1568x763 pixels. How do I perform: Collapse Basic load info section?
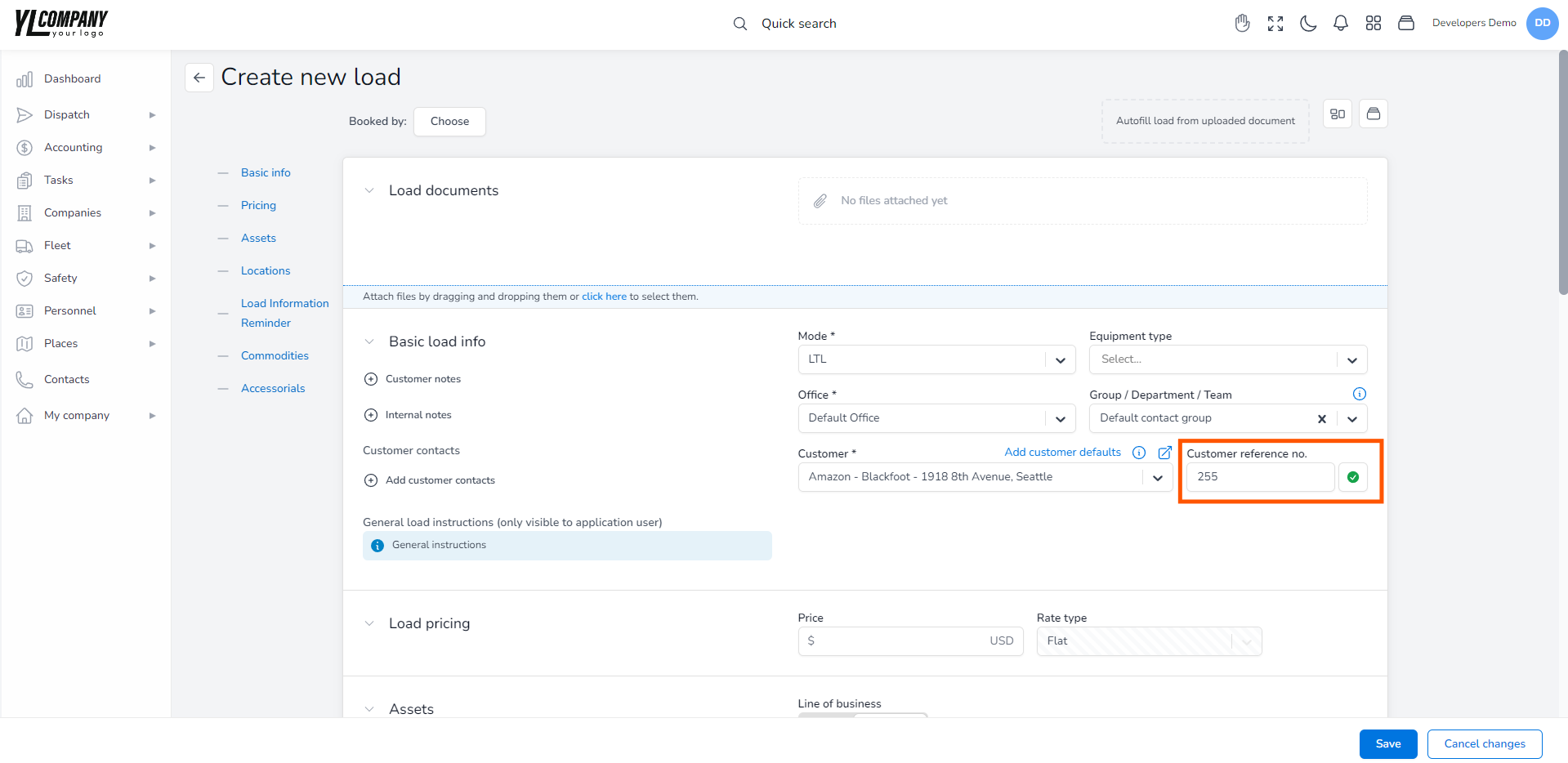369,341
